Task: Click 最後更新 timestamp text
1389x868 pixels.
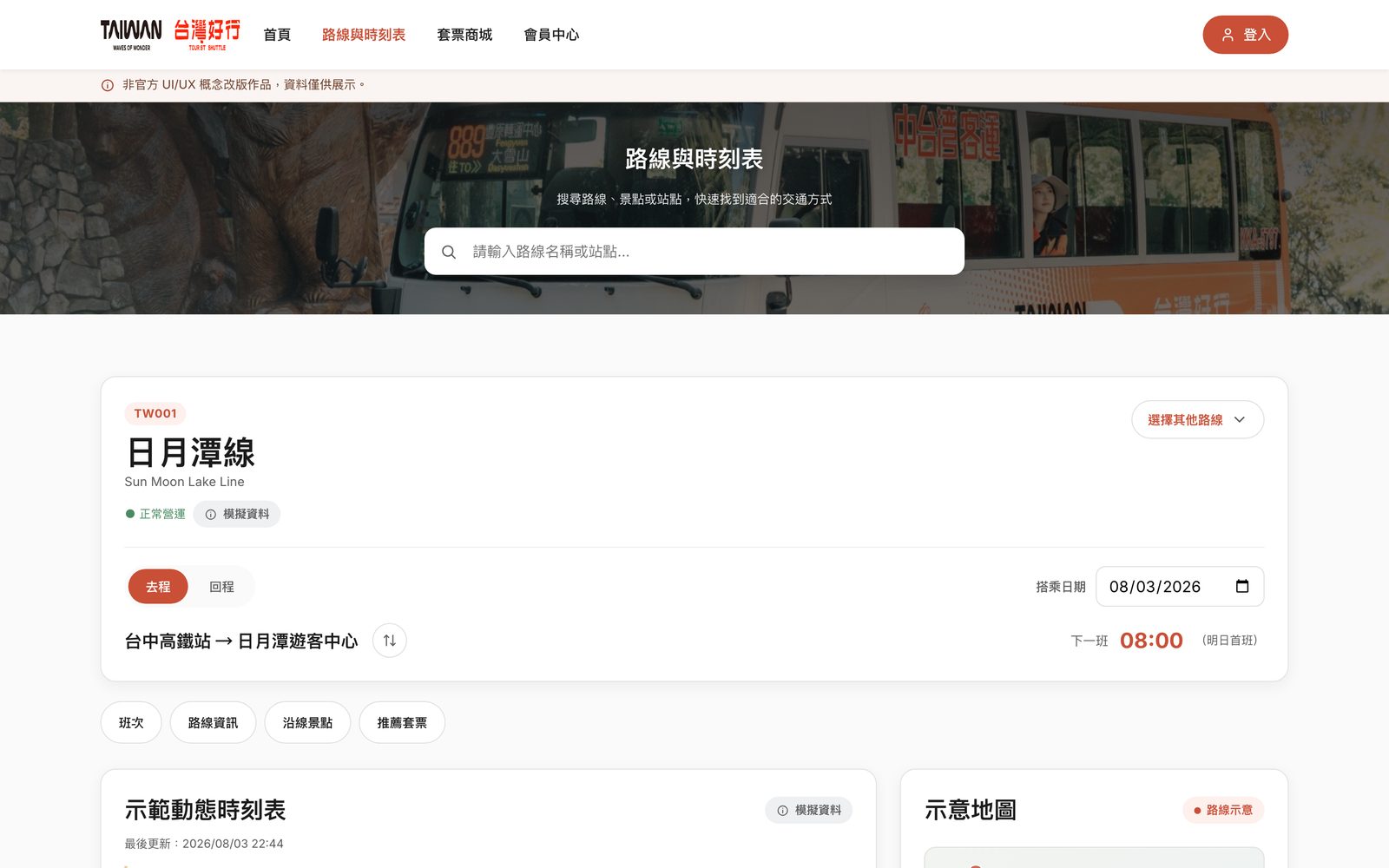Action: [204, 844]
